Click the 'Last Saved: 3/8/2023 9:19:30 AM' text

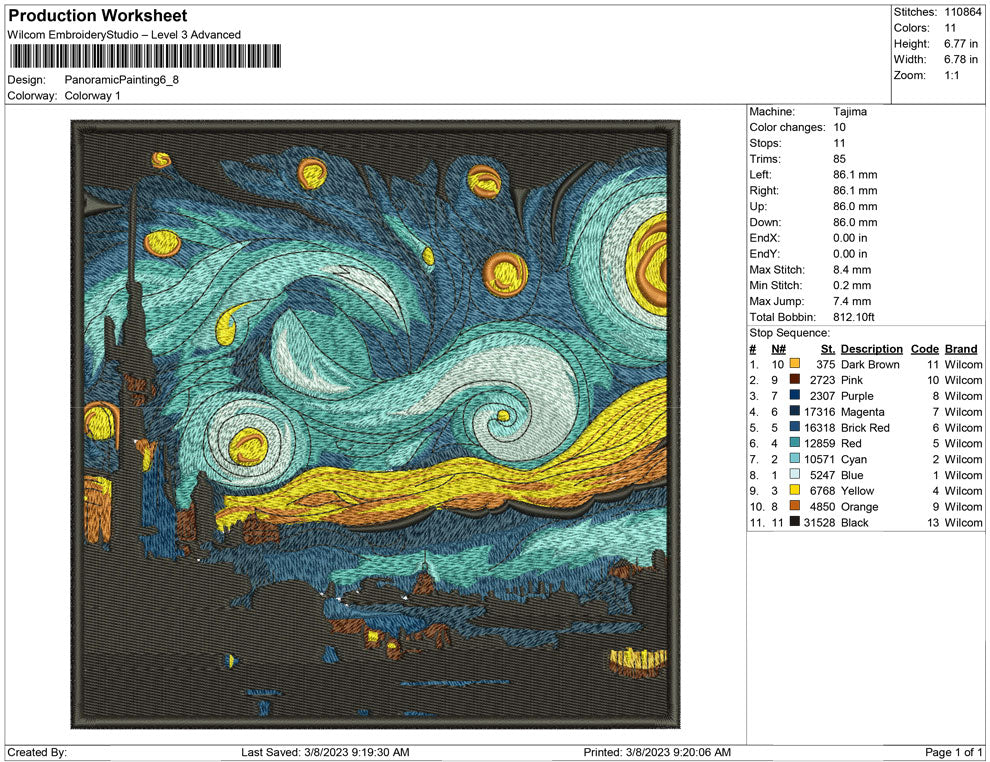[325, 752]
